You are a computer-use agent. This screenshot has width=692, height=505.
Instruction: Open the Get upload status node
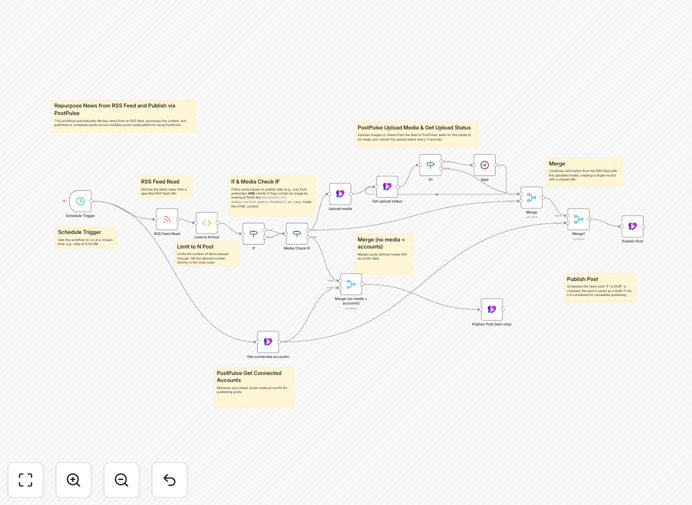tap(387, 187)
